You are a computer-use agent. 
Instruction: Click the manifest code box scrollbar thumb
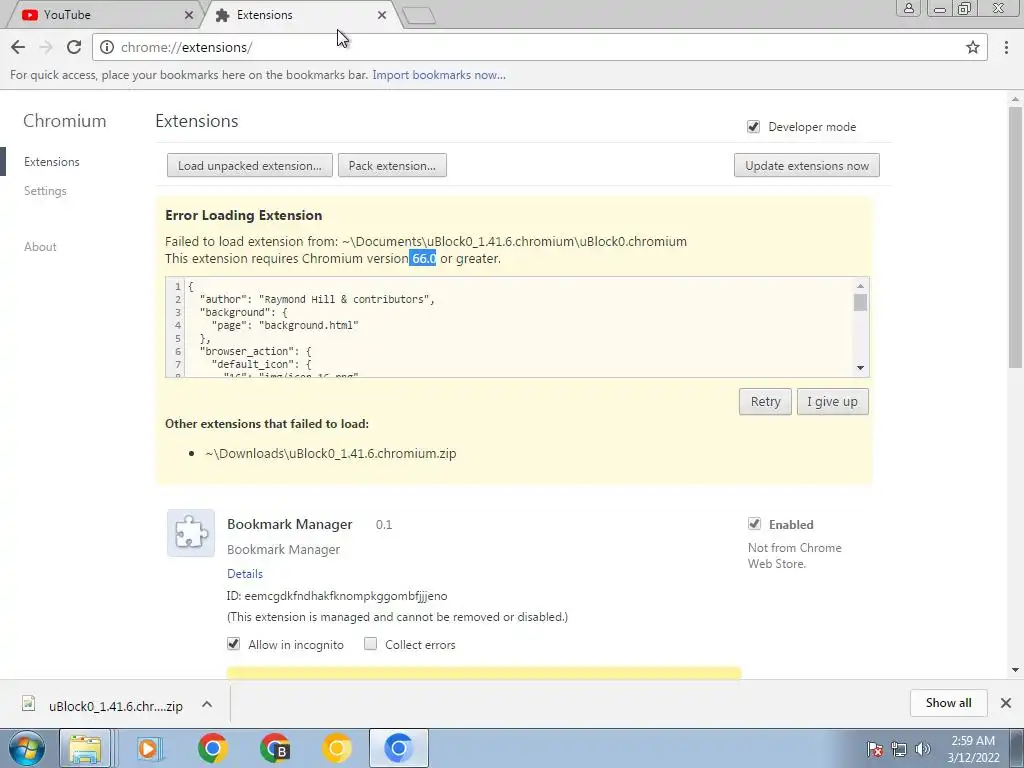[x=860, y=302]
